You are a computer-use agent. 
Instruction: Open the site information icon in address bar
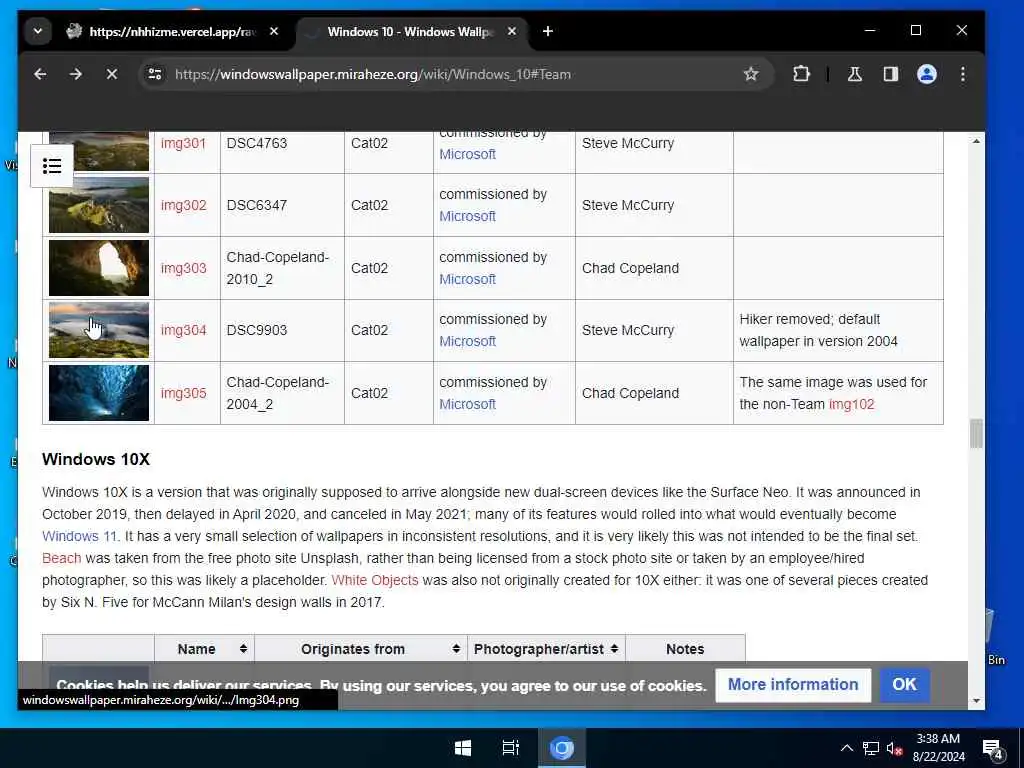tap(155, 74)
